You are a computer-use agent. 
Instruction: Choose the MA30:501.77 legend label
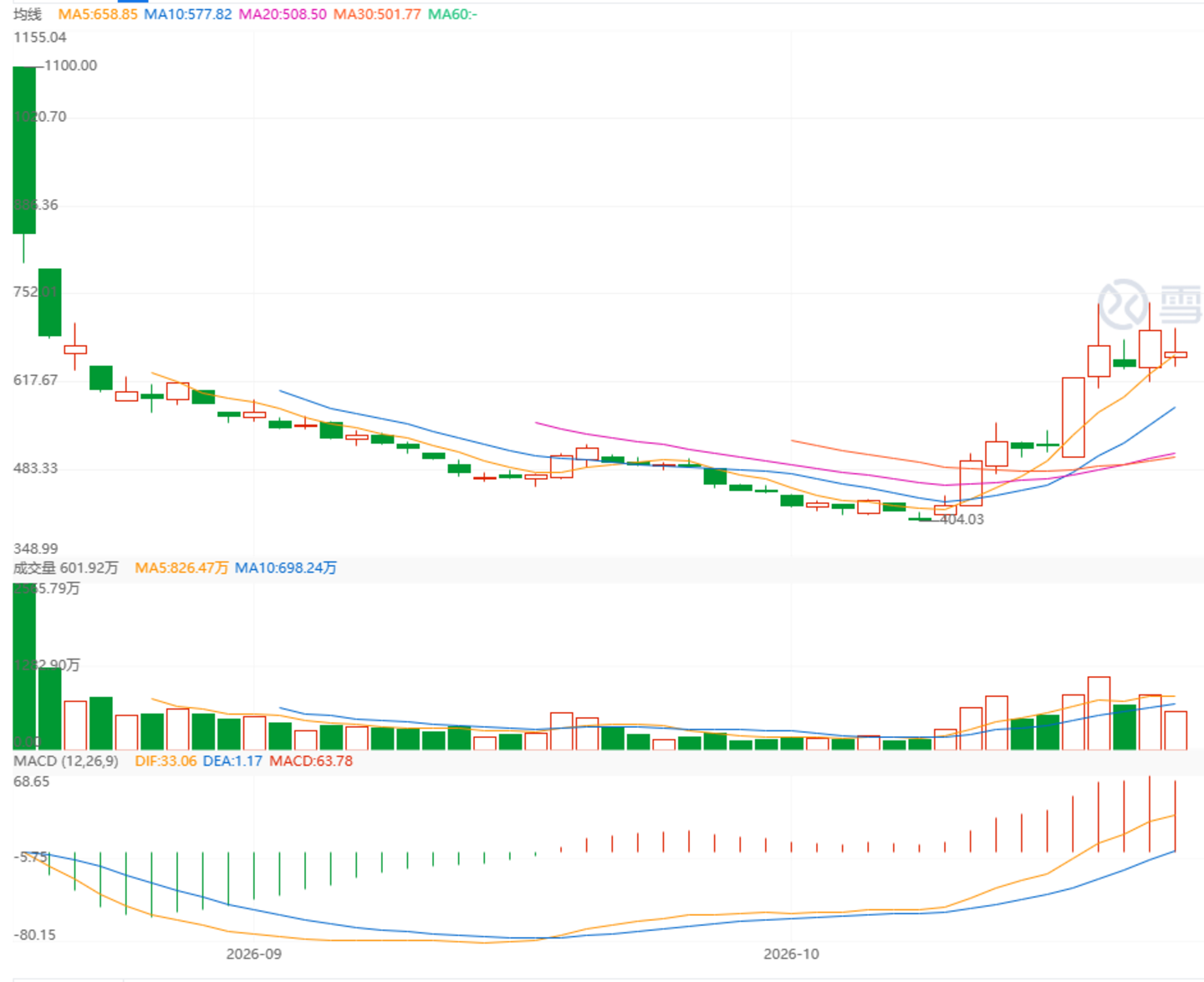[377, 14]
